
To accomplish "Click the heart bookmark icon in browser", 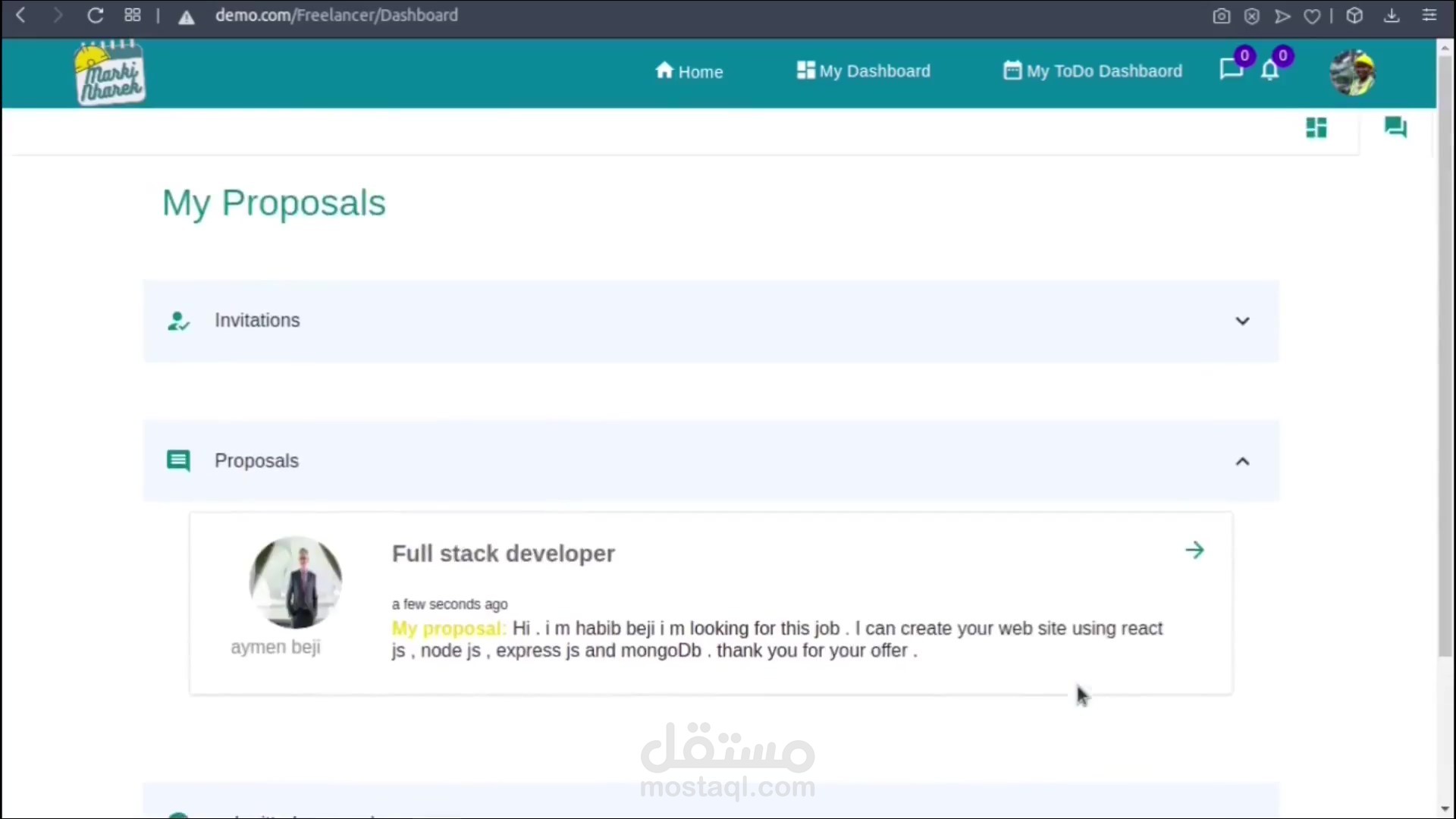I will click(1312, 16).
